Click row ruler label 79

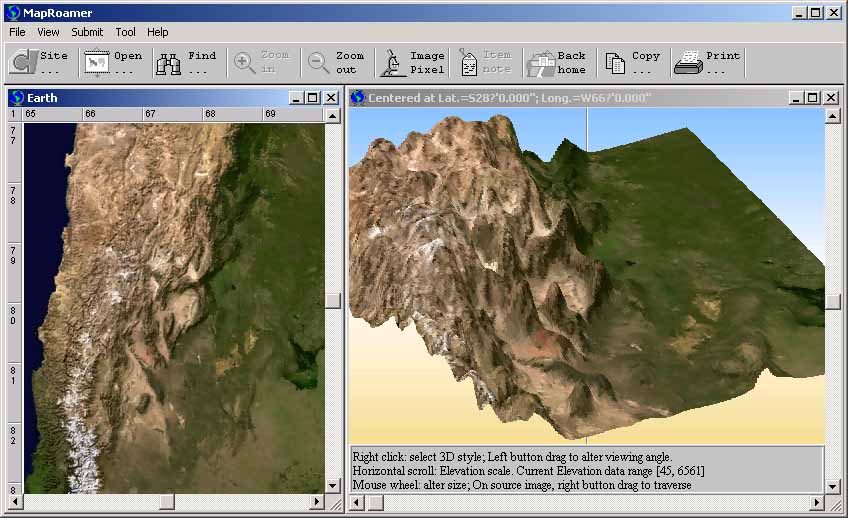[x=13, y=255]
